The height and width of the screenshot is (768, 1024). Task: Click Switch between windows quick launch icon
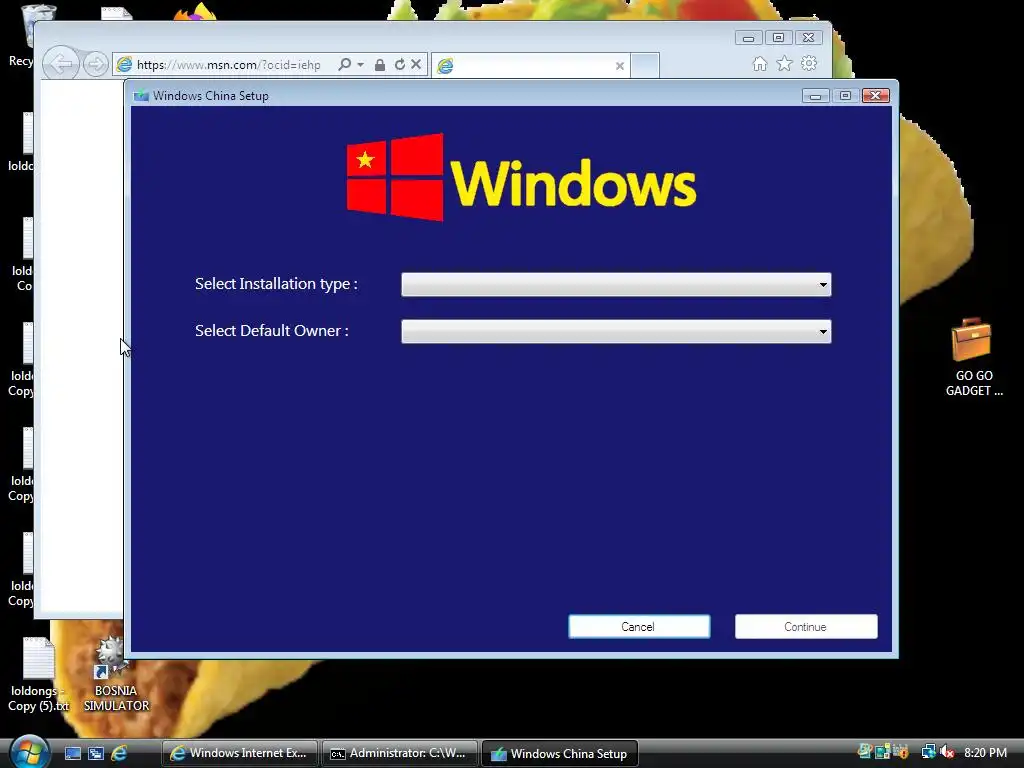(x=95, y=753)
